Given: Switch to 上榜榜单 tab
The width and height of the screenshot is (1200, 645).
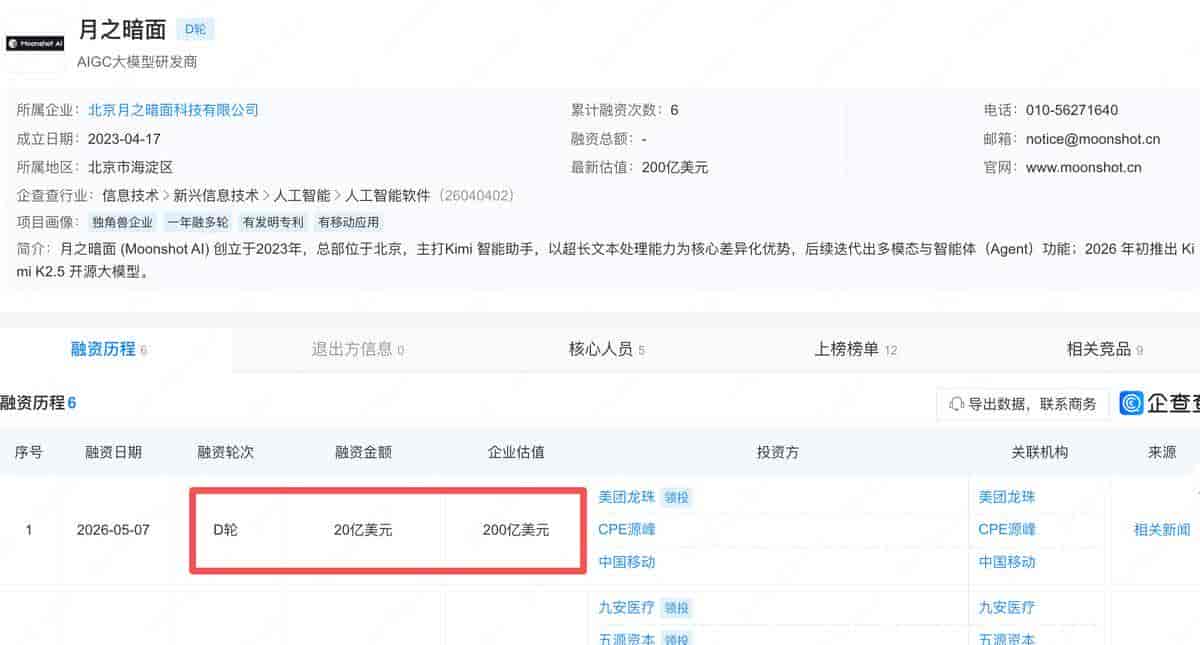Looking at the screenshot, I should 856,349.
